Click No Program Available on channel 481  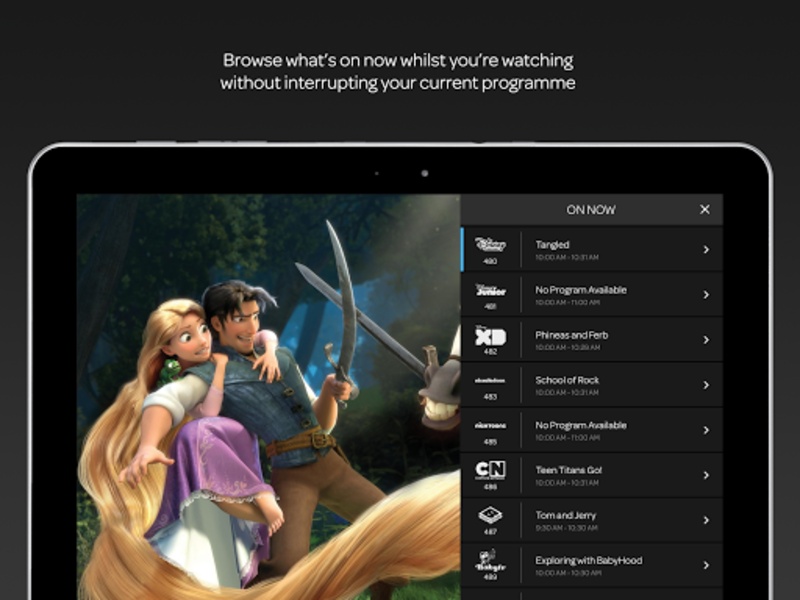tap(581, 290)
